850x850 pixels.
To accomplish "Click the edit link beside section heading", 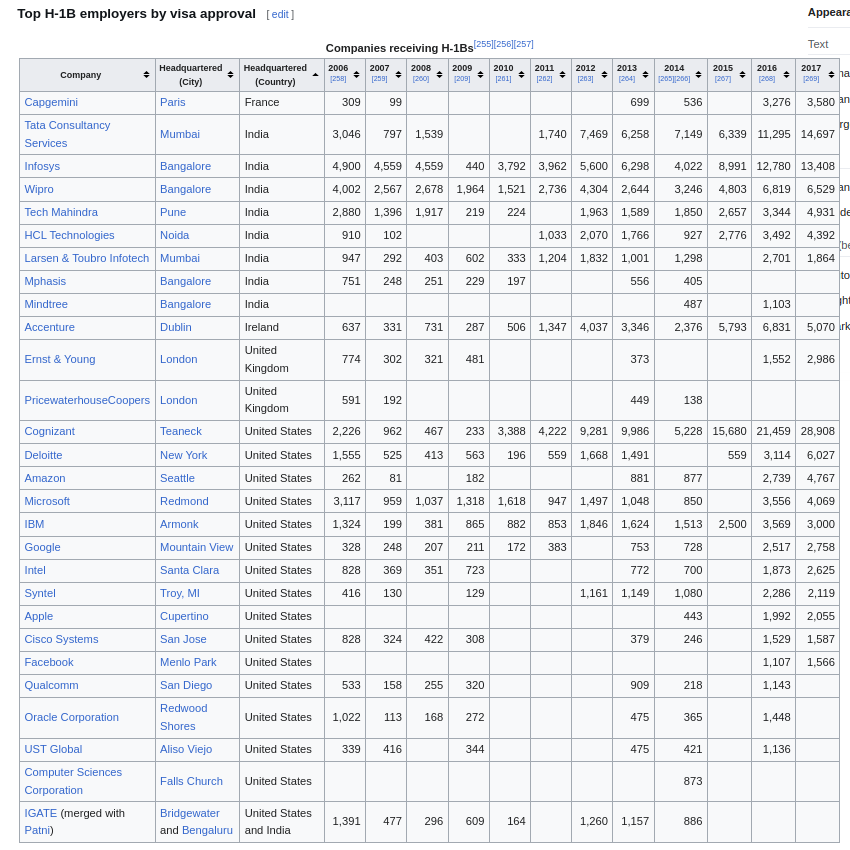I will (x=280, y=15).
